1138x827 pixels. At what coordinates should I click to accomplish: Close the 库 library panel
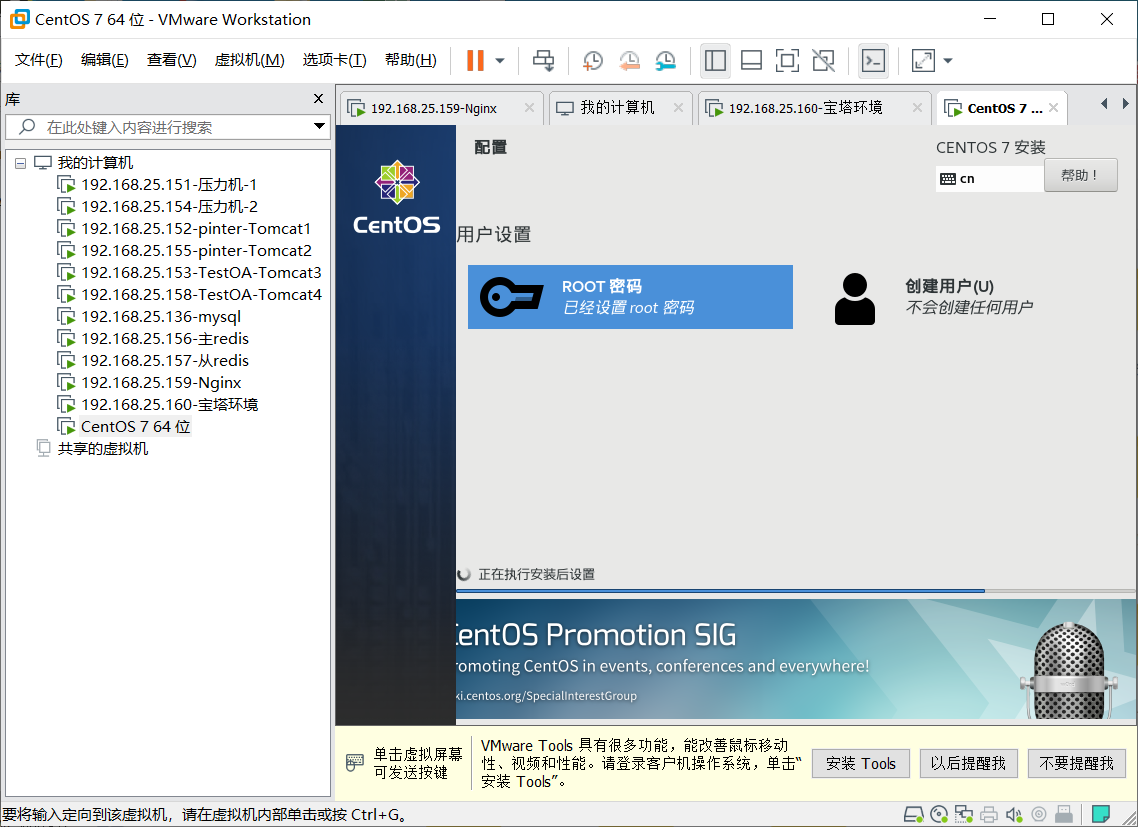(318, 99)
